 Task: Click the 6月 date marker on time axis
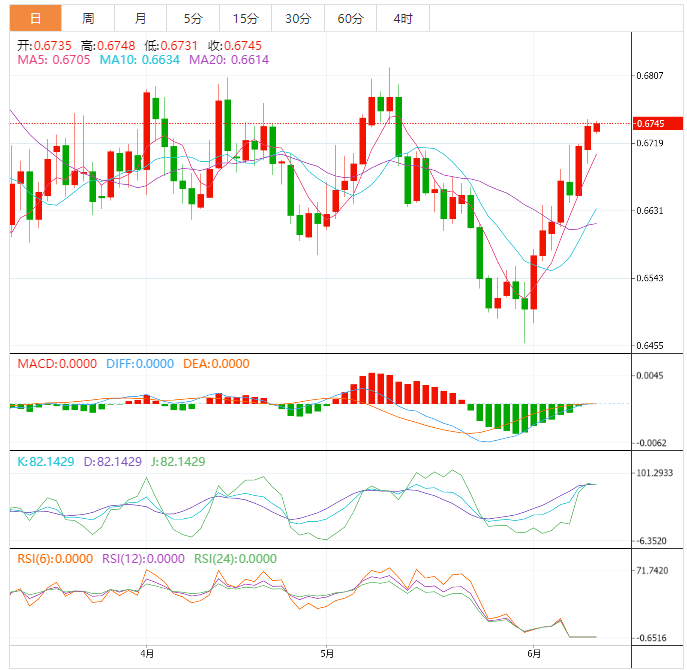click(535, 654)
